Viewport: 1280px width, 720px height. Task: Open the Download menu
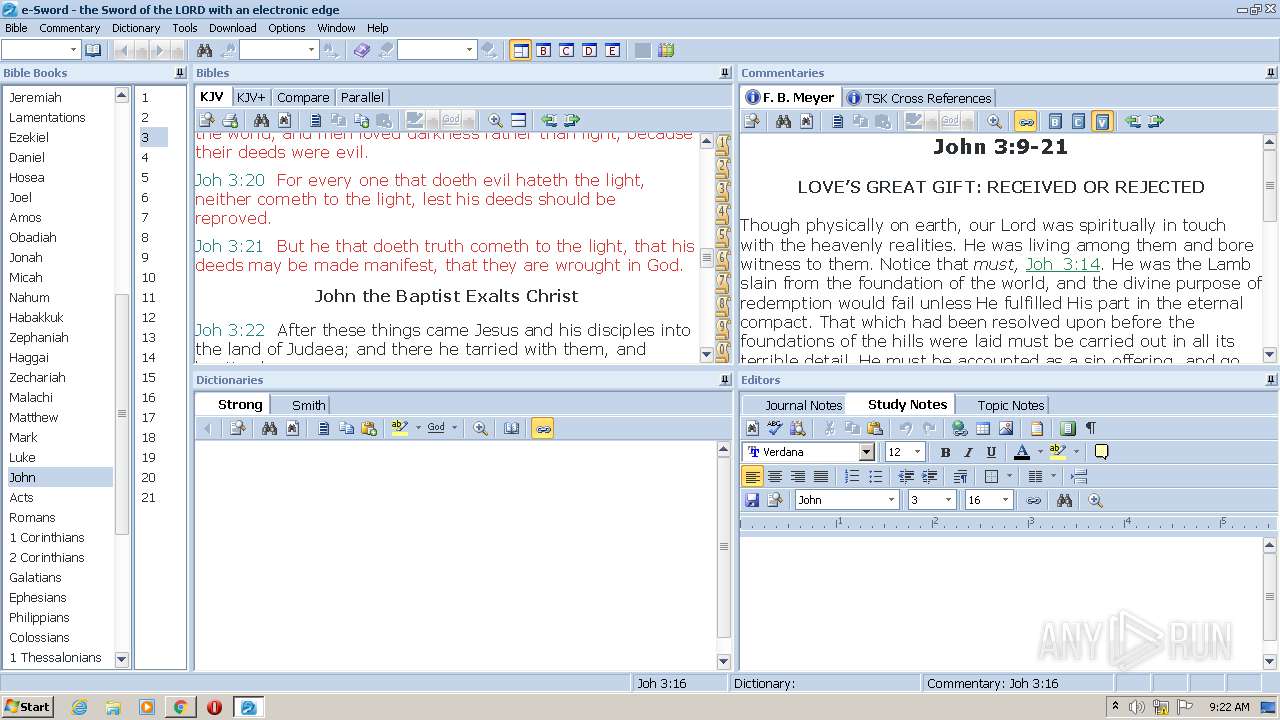[x=232, y=28]
